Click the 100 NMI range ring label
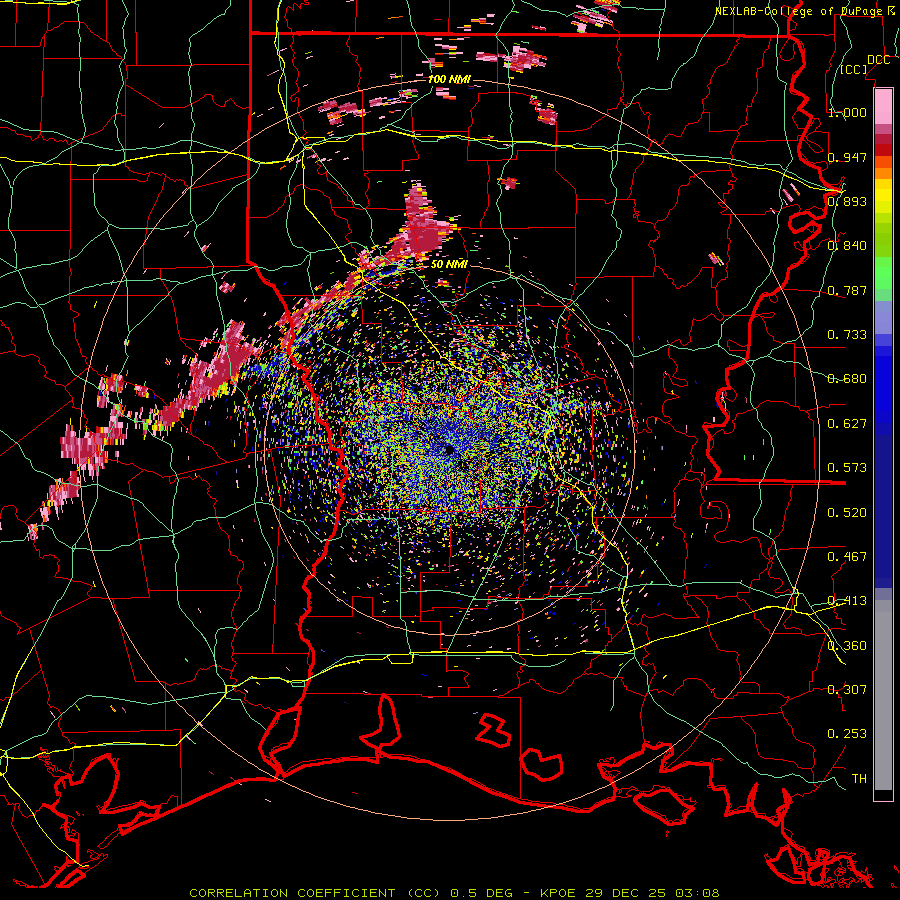The height and width of the screenshot is (900, 900). click(x=449, y=79)
